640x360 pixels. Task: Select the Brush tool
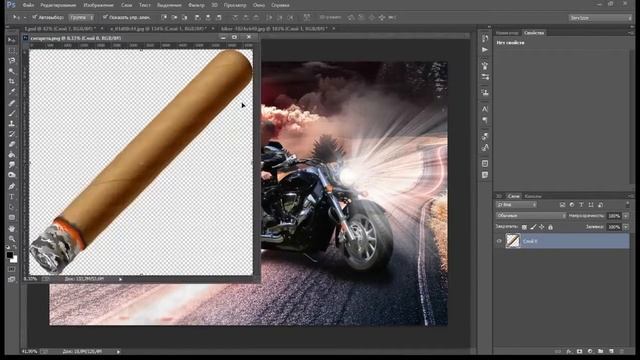tap(11, 113)
